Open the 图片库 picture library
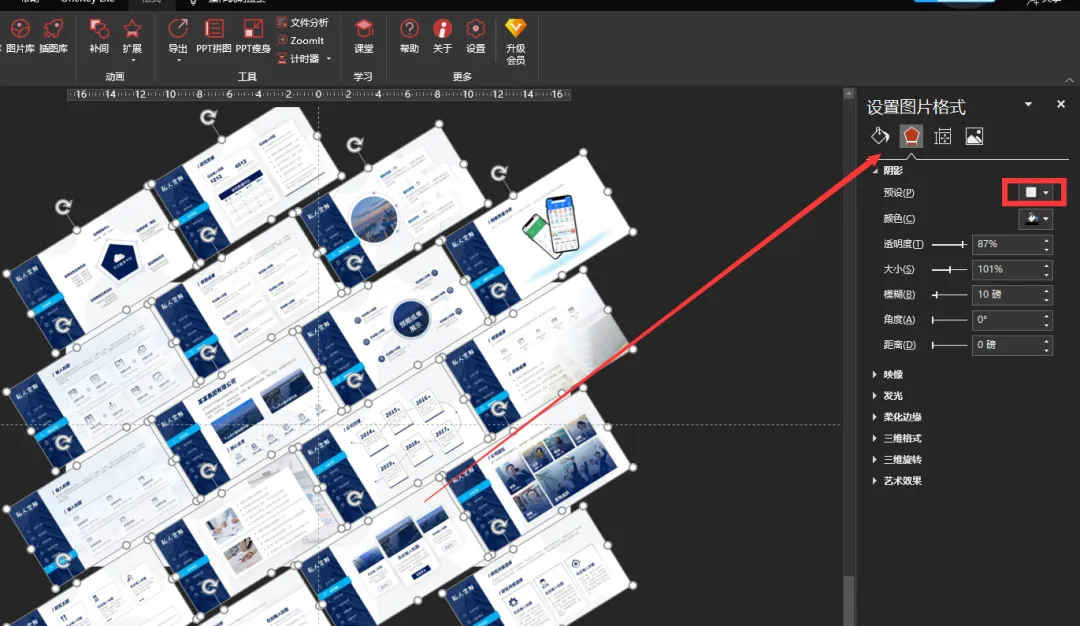Viewport: 1080px width, 626px height. coord(20,36)
